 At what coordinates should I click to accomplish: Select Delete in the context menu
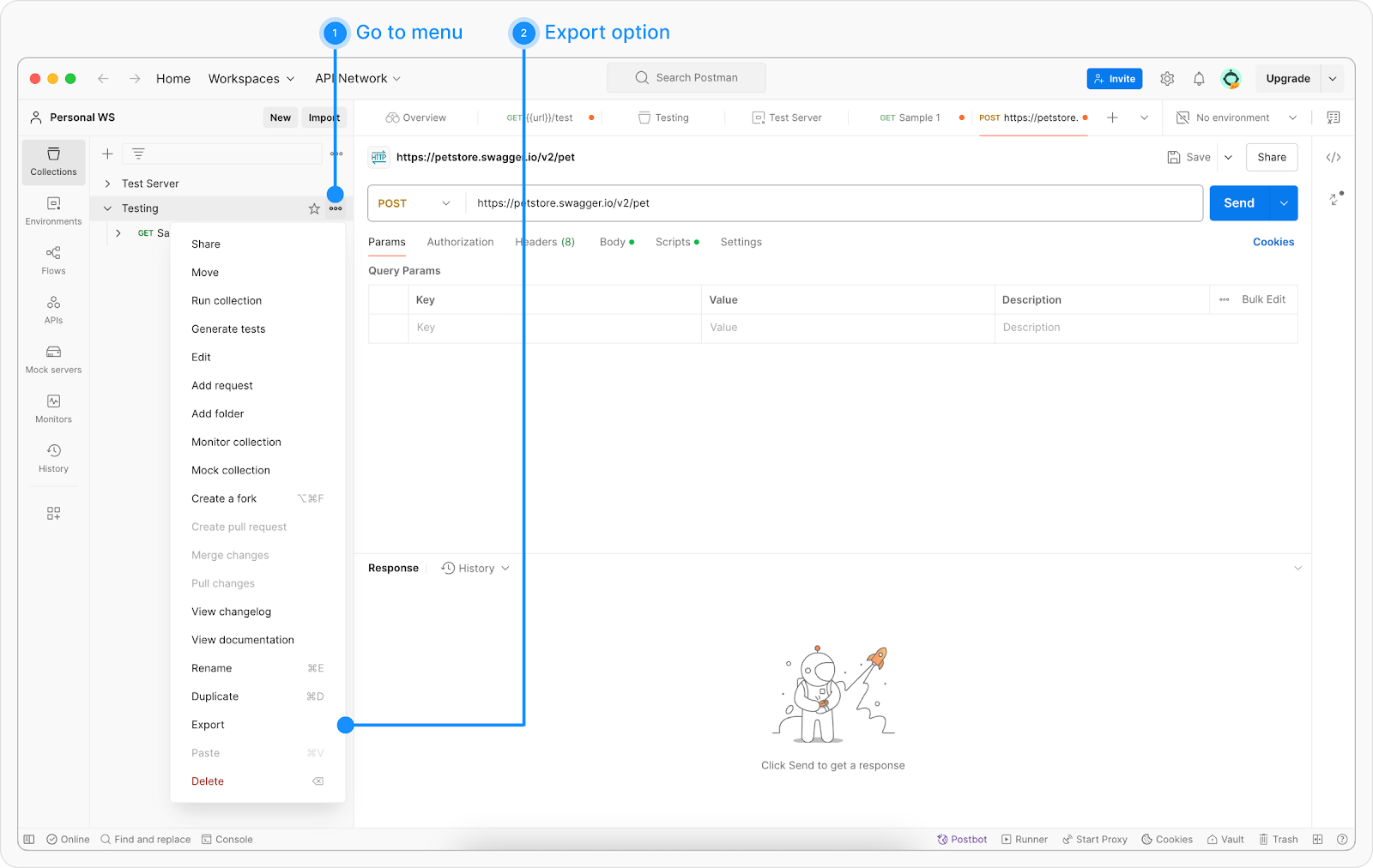click(208, 781)
